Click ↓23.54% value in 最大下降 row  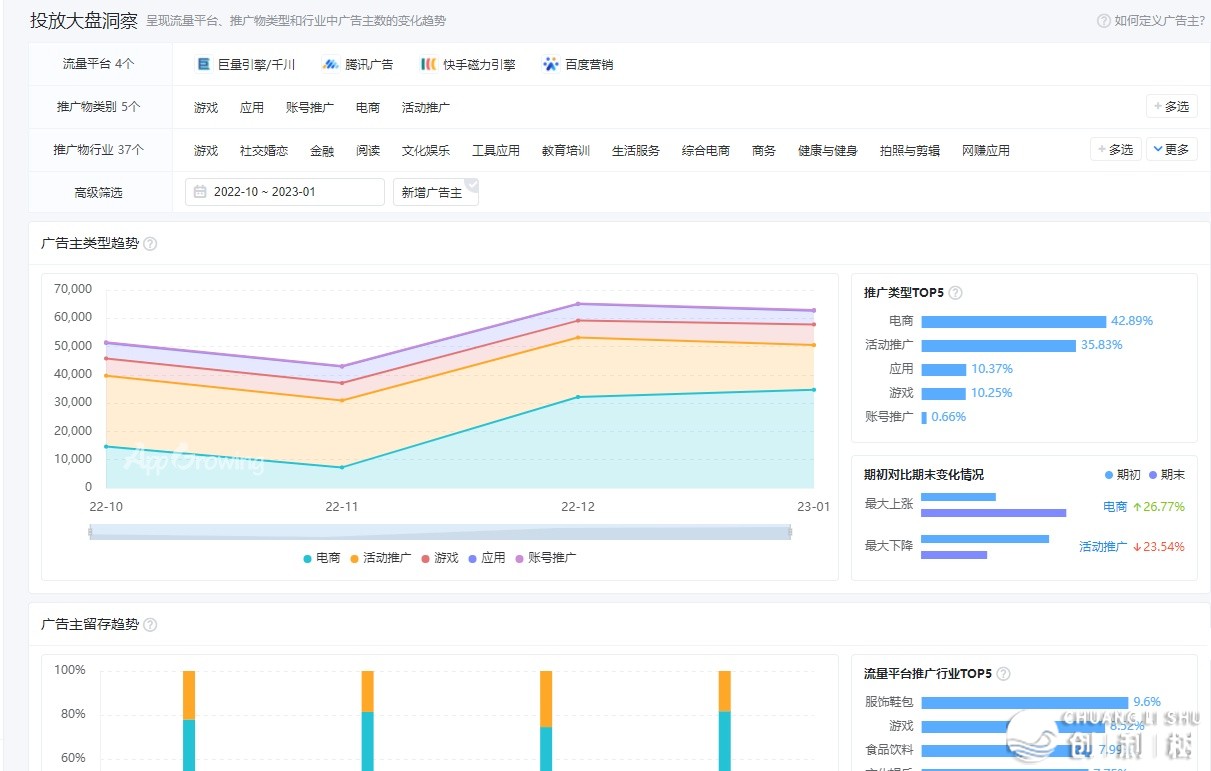tap(1158, 547)
